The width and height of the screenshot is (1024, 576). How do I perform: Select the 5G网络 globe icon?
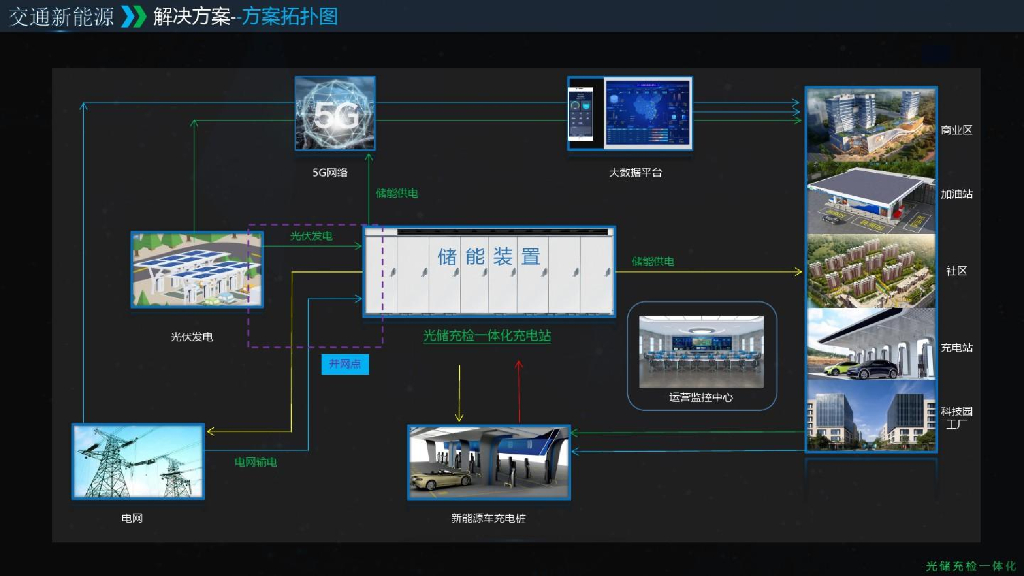tap(333, 114)
